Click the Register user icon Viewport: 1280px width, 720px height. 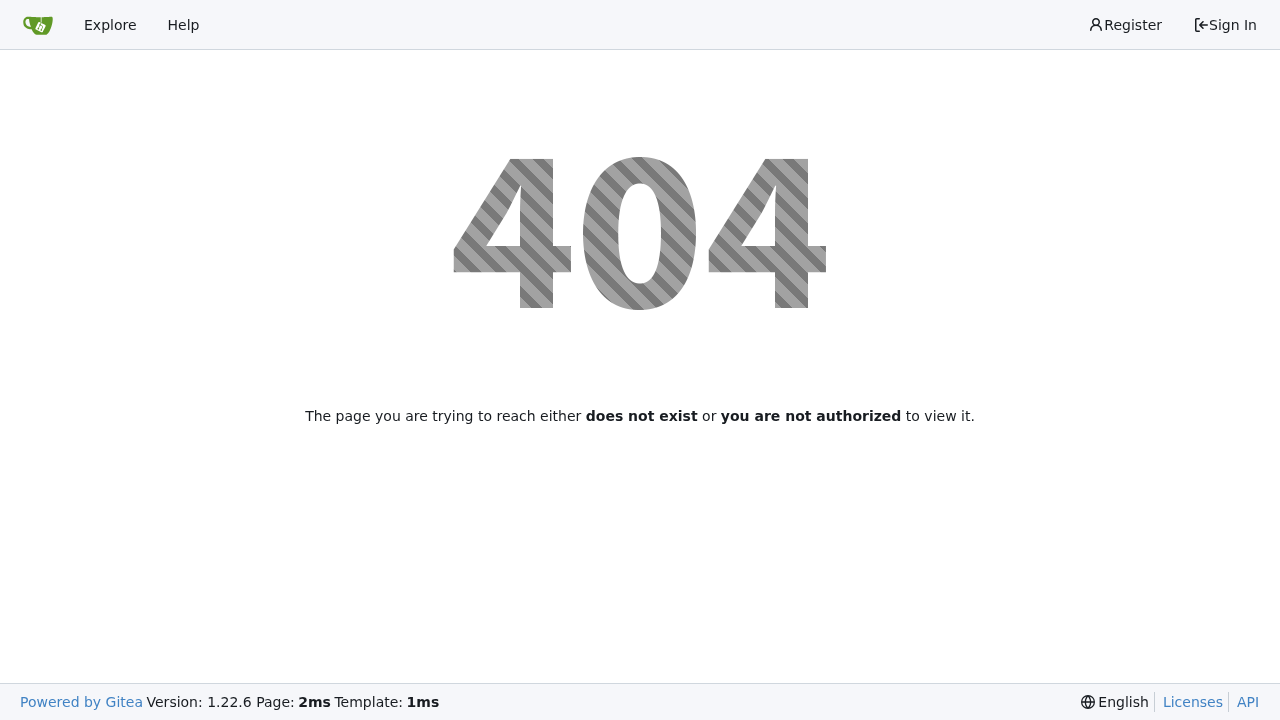pos(1096,25)
